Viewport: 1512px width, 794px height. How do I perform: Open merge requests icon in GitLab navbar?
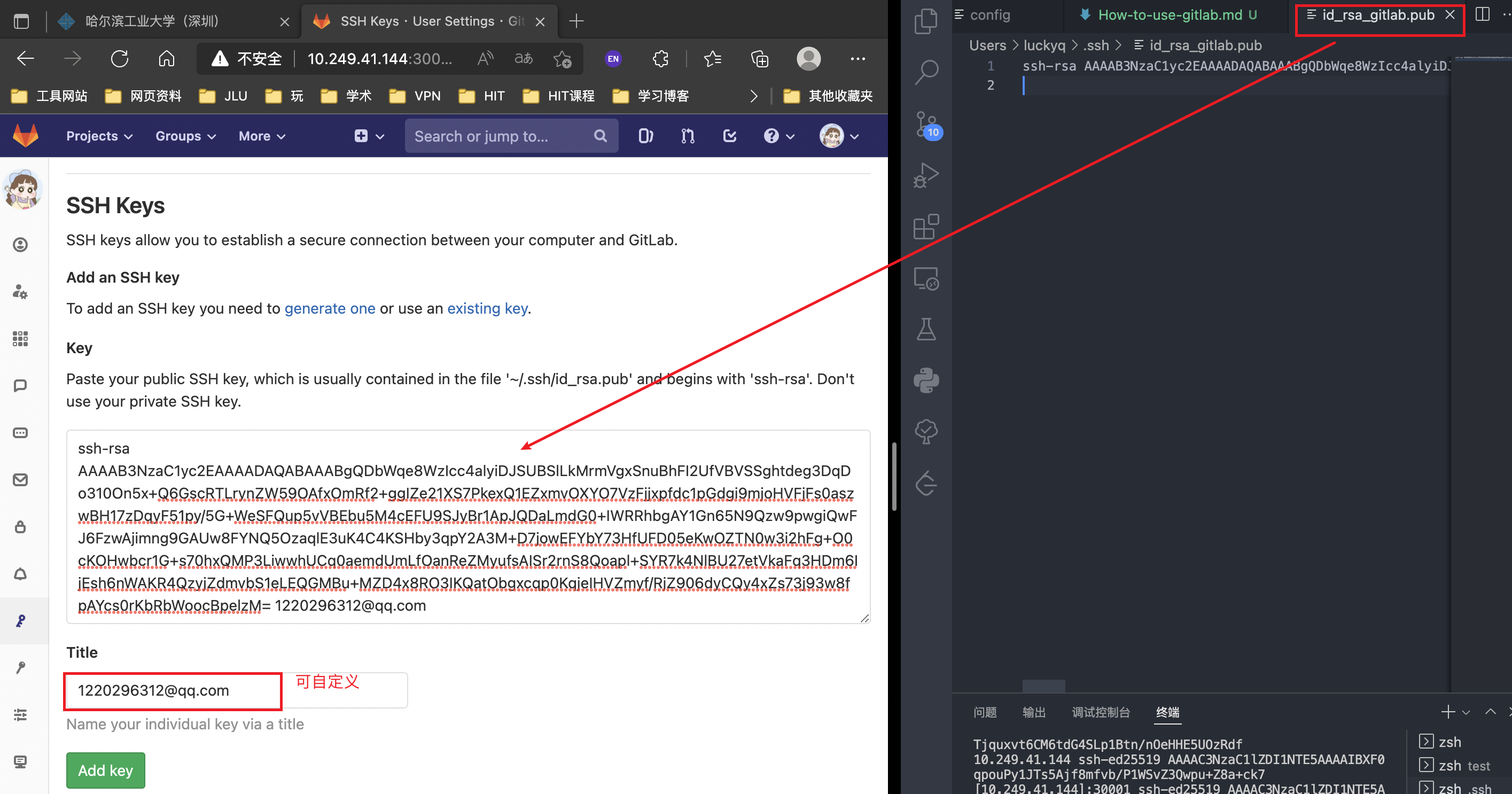[x=687, y=136]
